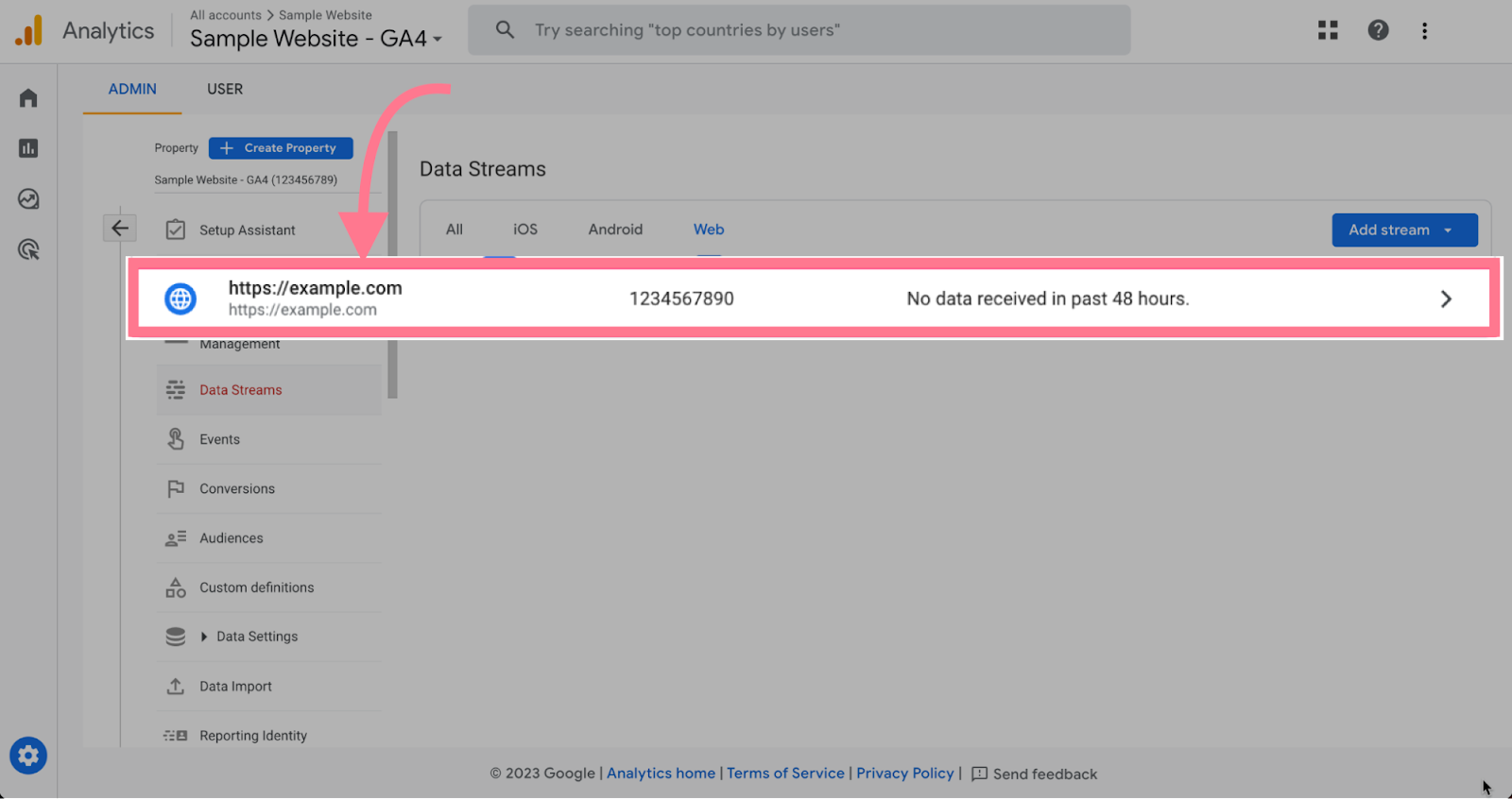
Task: Open the Reports icon in the sidebar
Action: click(27, 148)
